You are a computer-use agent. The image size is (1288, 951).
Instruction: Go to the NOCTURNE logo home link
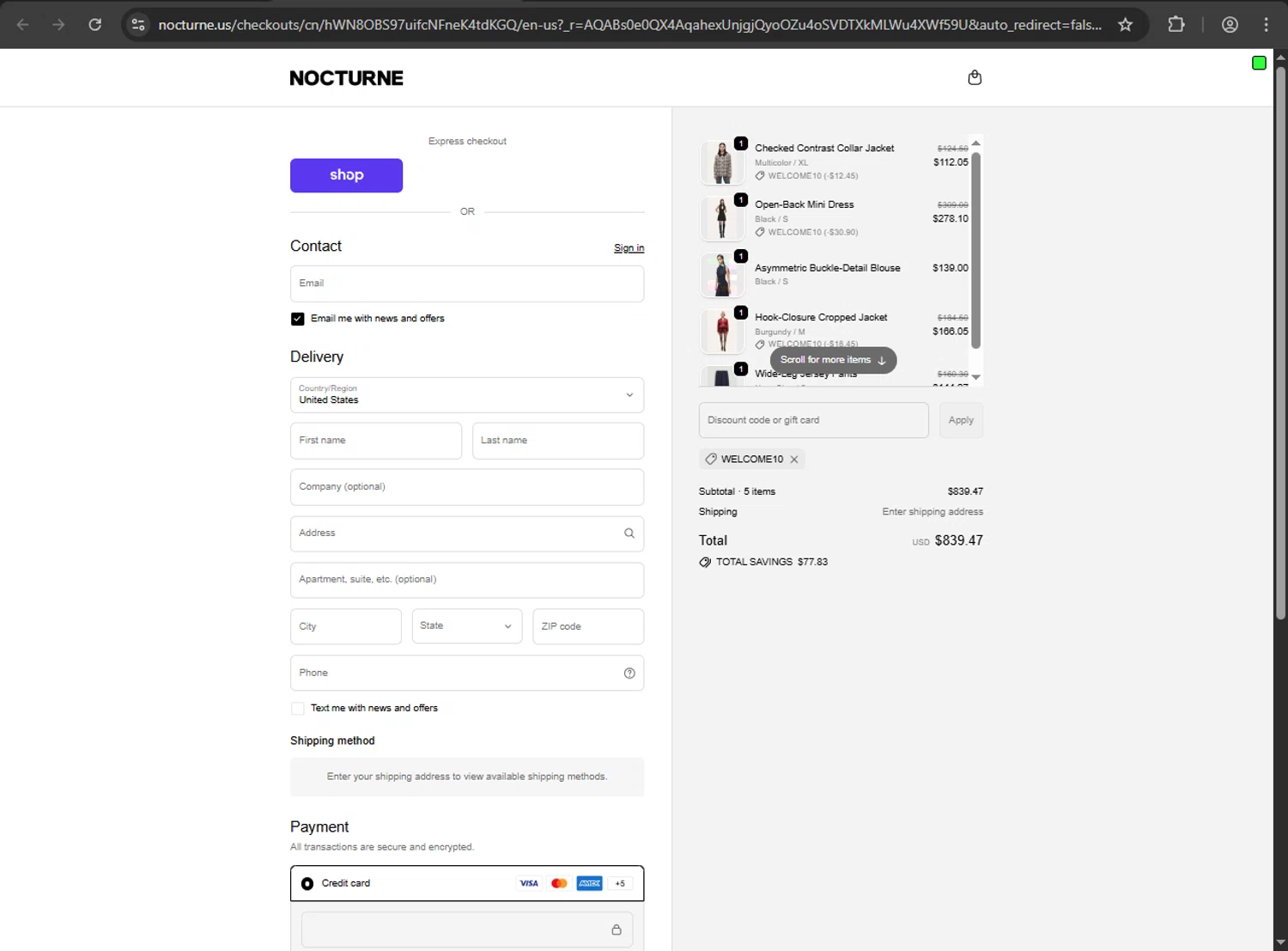pos(346,78)
